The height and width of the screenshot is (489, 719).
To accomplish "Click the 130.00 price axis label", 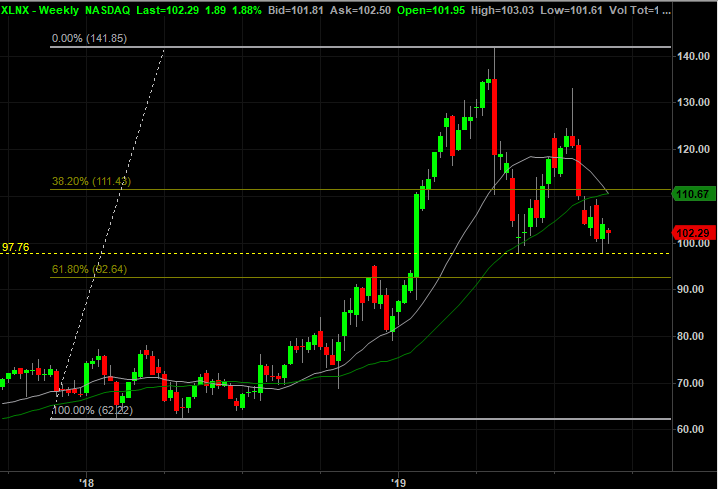I will coord(693,102).
